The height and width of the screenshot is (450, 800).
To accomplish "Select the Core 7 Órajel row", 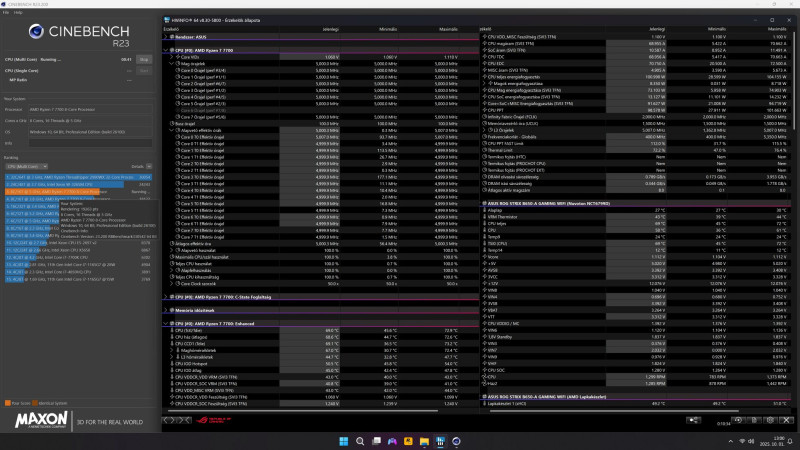I will click(x=320, y=117).
